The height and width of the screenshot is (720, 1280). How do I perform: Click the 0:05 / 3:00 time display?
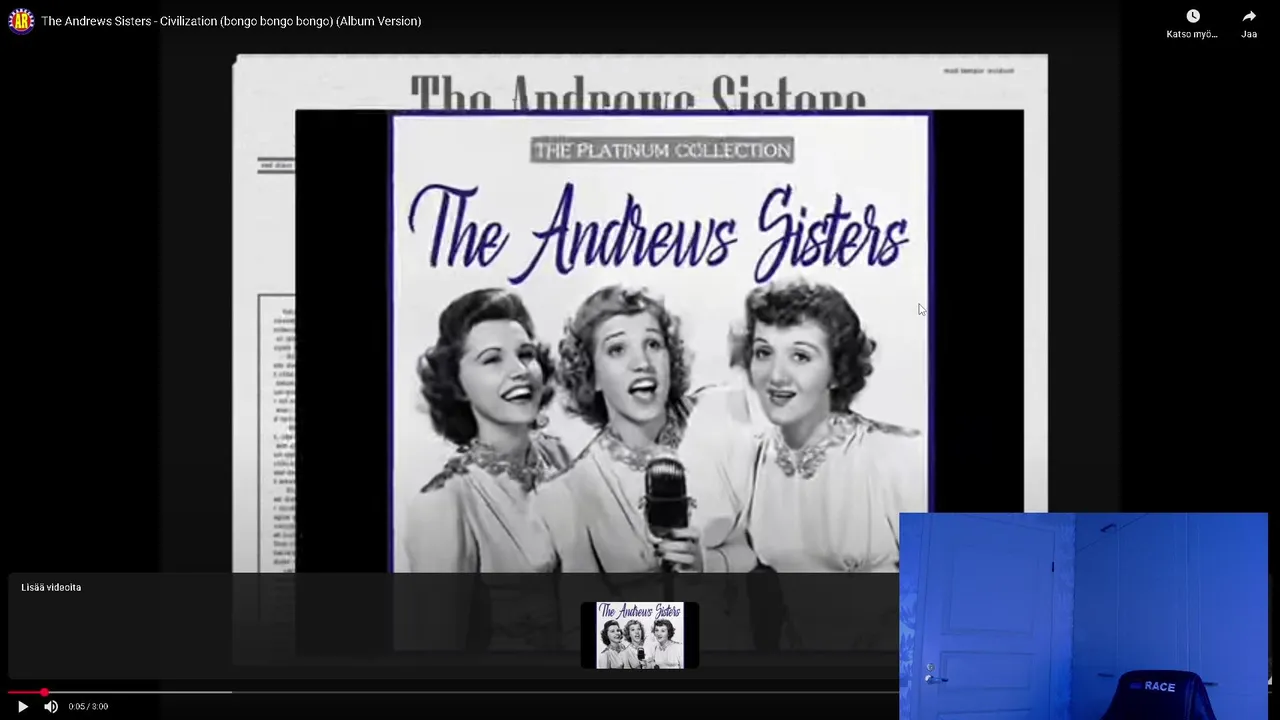(x=88, y=706)
